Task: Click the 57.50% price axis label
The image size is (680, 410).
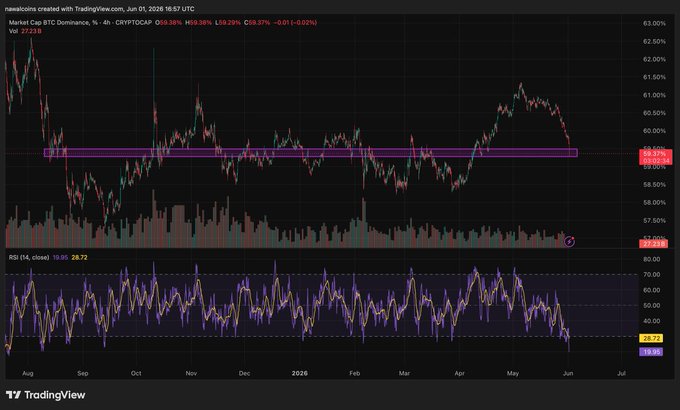Action: [654, 221]
